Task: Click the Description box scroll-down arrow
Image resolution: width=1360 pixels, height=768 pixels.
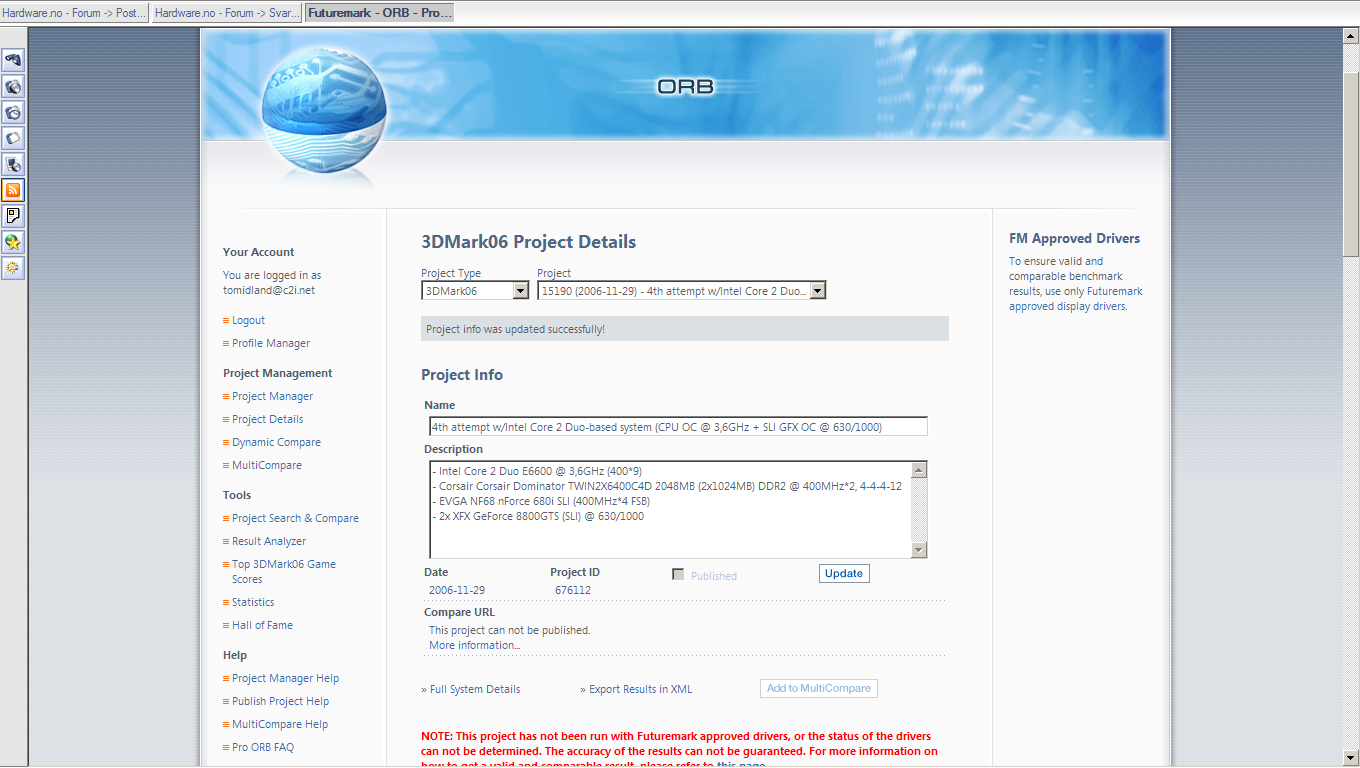Action: coord(920,550)
